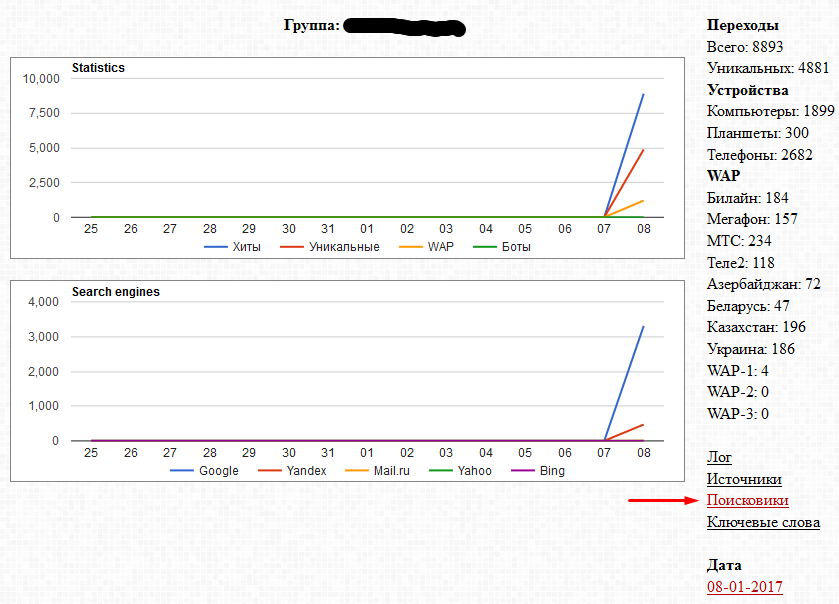Image resolution: width=839 pixels, height=604 pixels.
Task: Click the 10,000 axis label in Statistics chart
Action: (41, 79)
